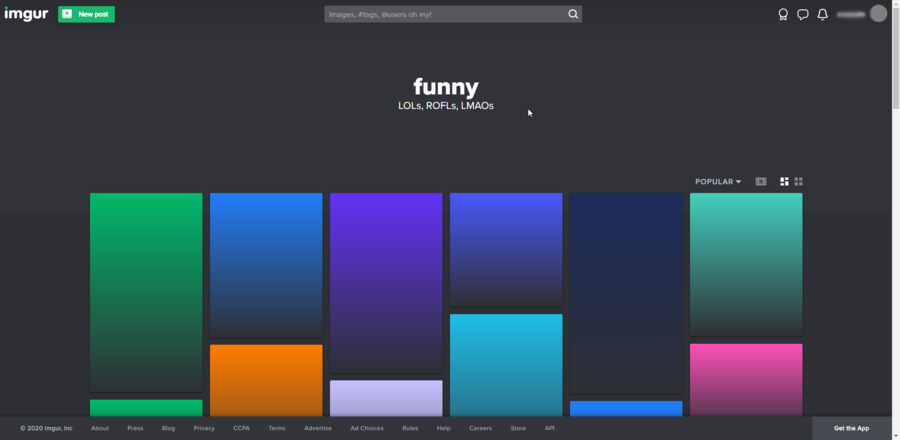Open the pink post thumbnail

746,380
